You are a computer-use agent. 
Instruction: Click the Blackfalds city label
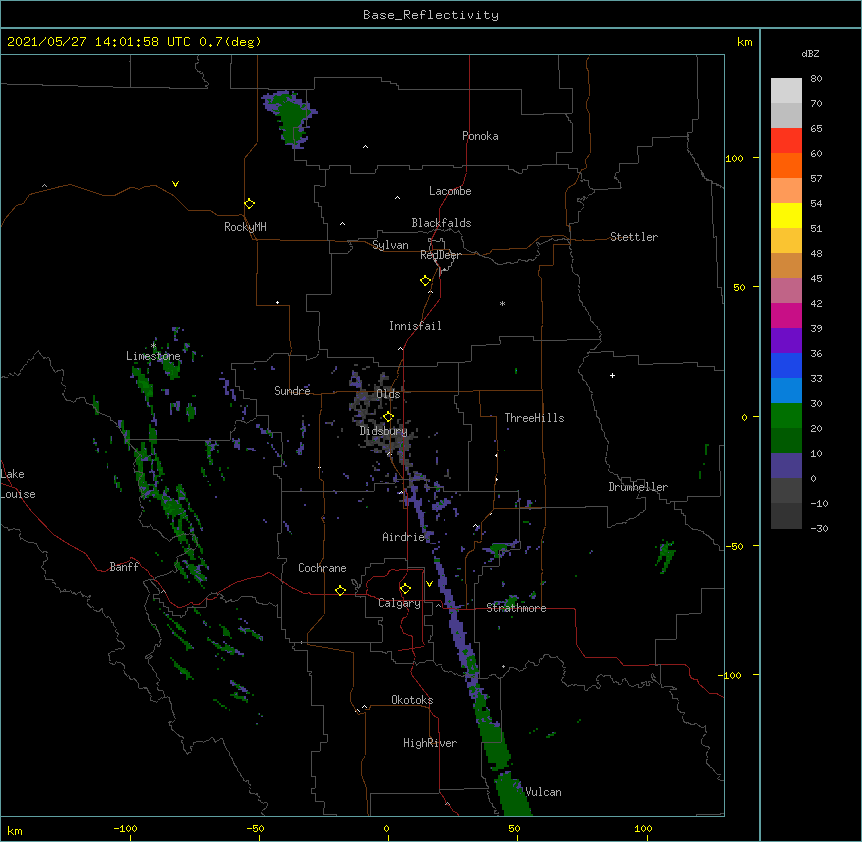pos(441,223)
